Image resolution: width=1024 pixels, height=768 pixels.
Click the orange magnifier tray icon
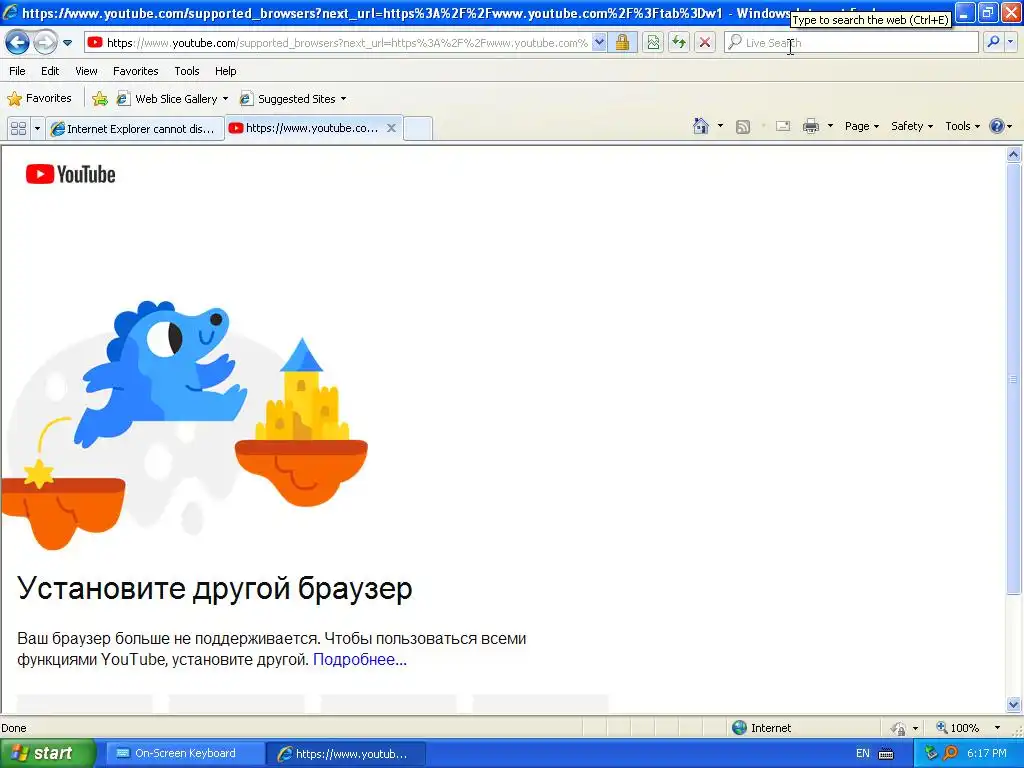950,754
